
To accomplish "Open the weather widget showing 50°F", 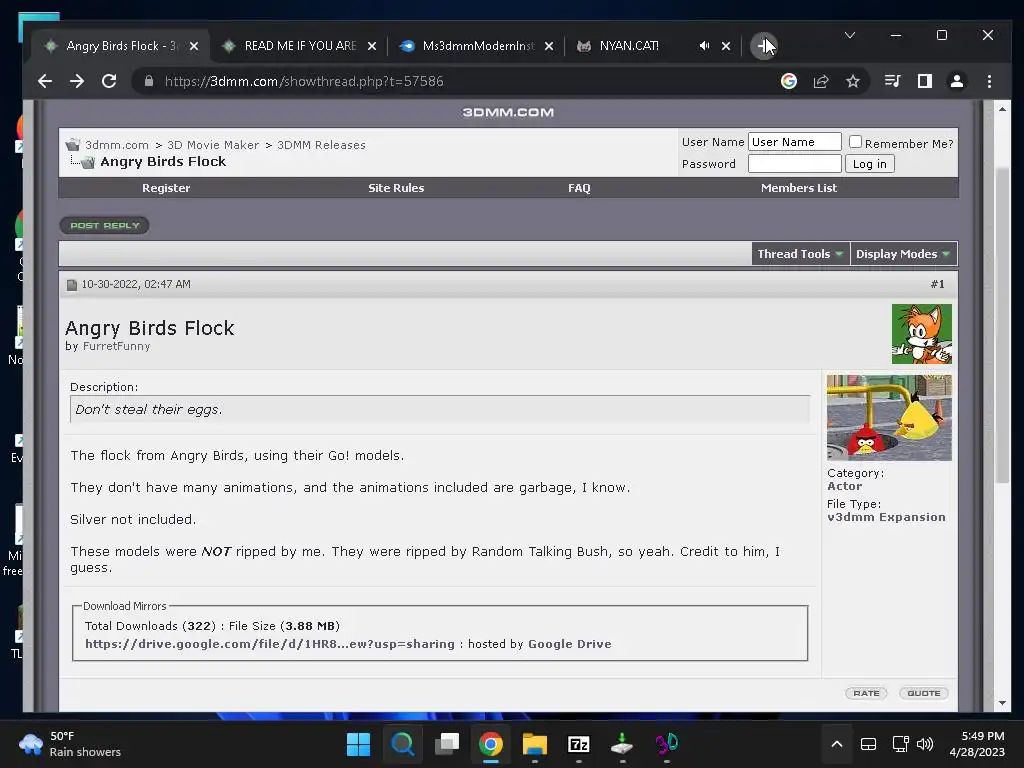I will [70, 744].
